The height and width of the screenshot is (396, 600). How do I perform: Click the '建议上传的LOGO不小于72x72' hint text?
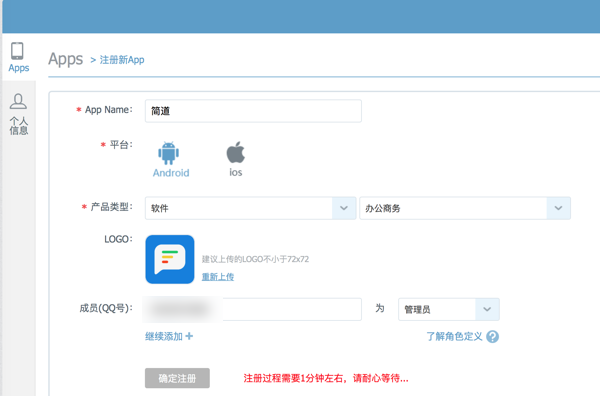(255, 259)
